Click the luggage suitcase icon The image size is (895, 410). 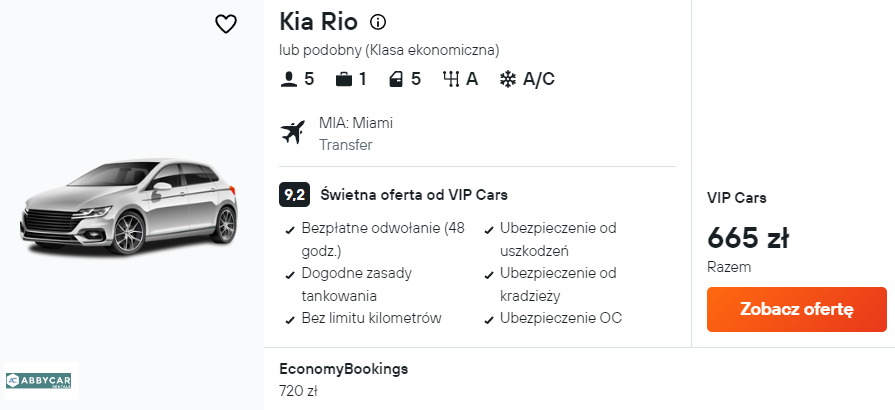pyautogui.click(x=343, y=79)
